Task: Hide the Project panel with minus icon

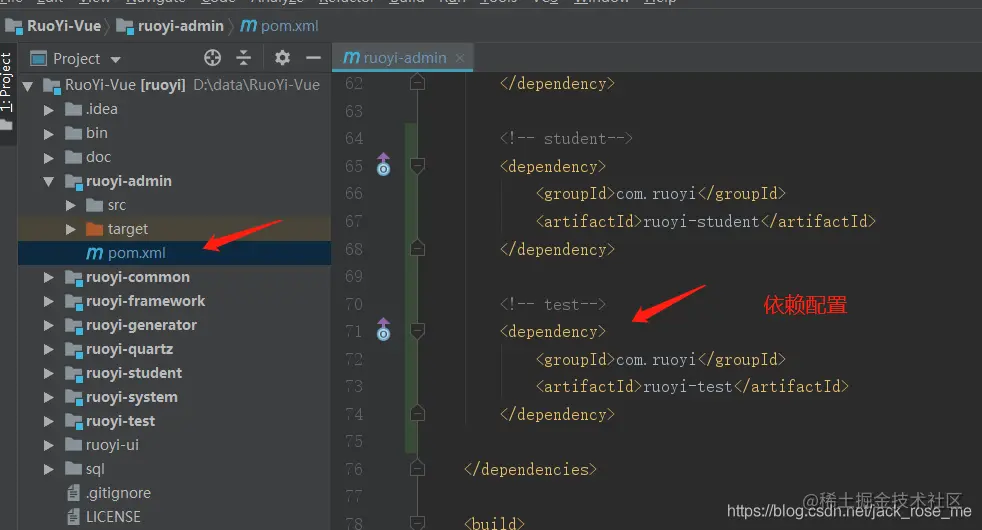Action: (x=313, y=58)
